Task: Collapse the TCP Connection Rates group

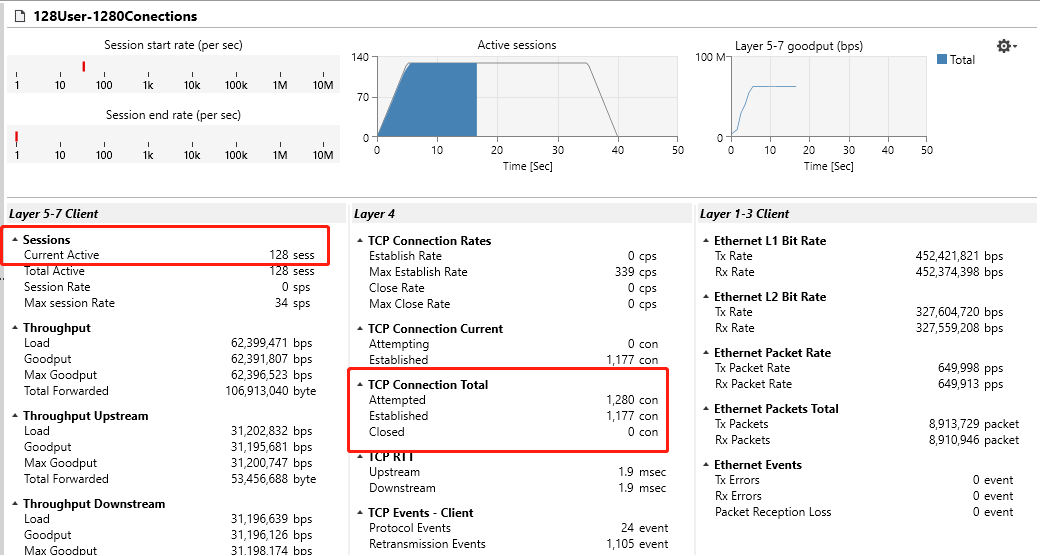Action: pyautogui.click(x=360, y=241)
